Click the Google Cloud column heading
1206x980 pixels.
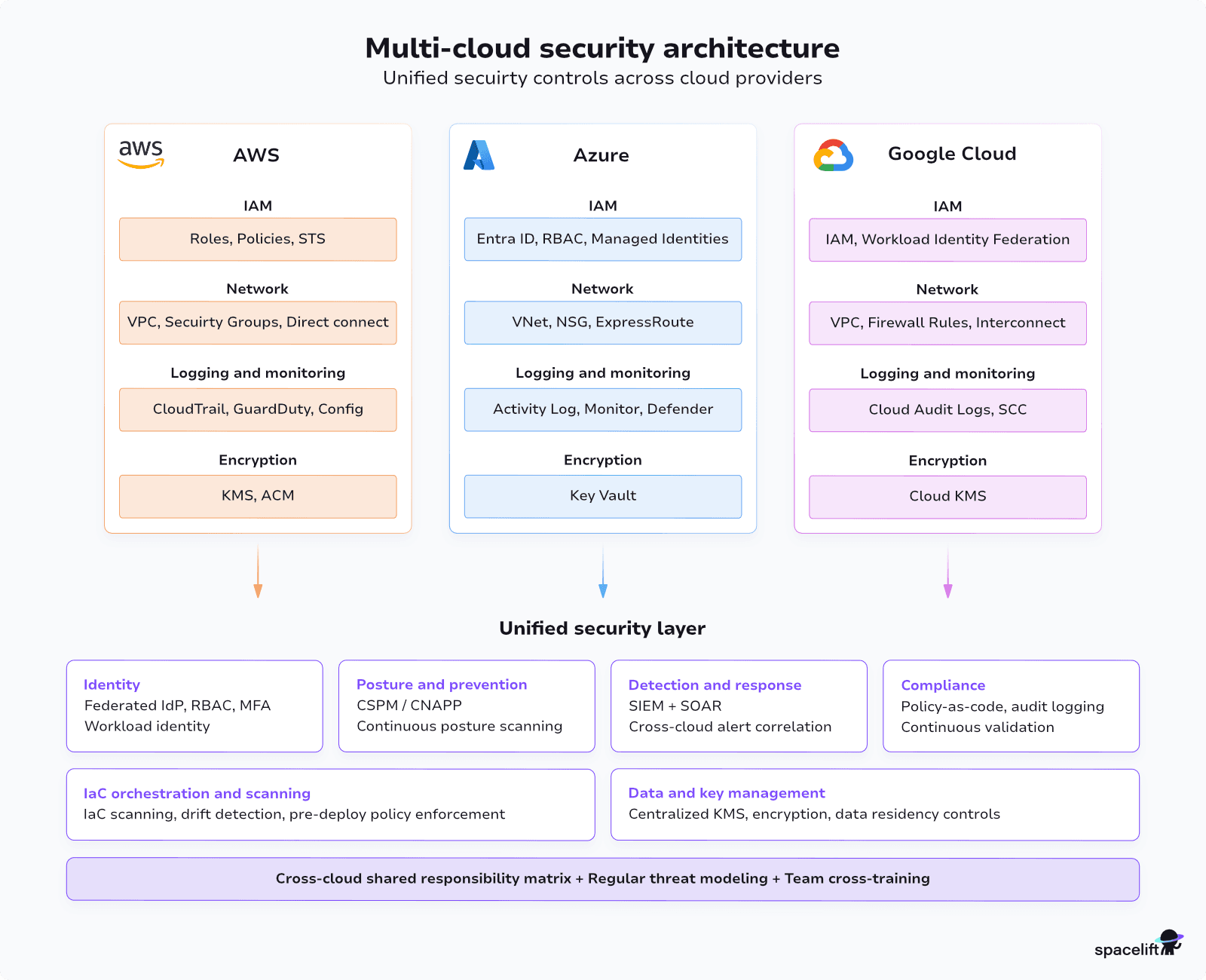point(952,154)
